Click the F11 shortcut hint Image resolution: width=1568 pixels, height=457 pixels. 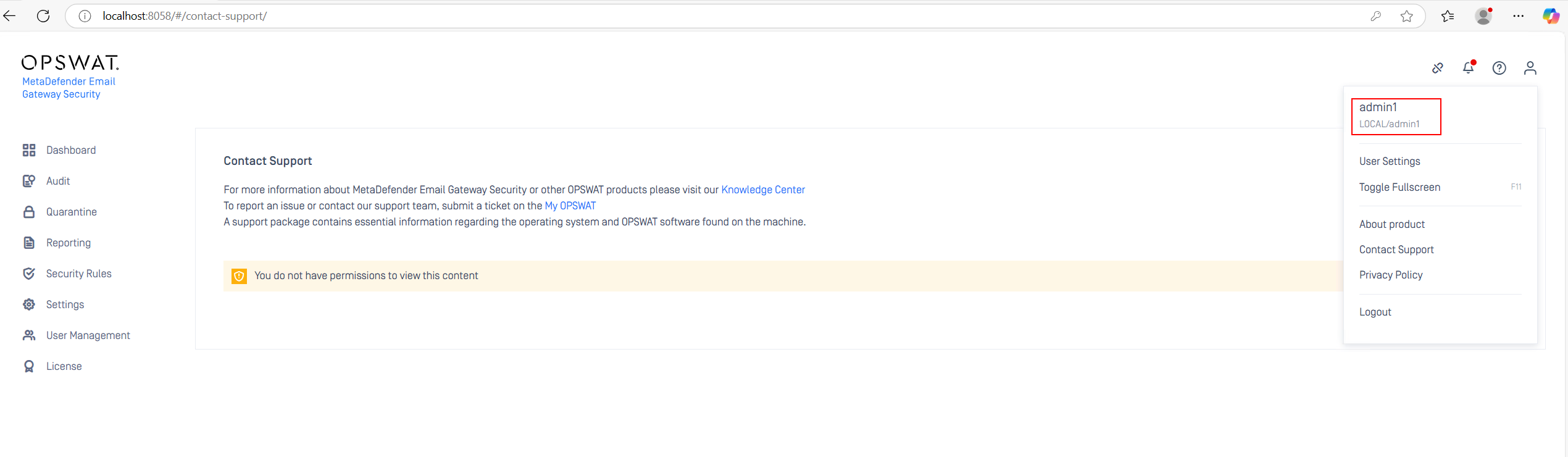[x=1516, y=187]
